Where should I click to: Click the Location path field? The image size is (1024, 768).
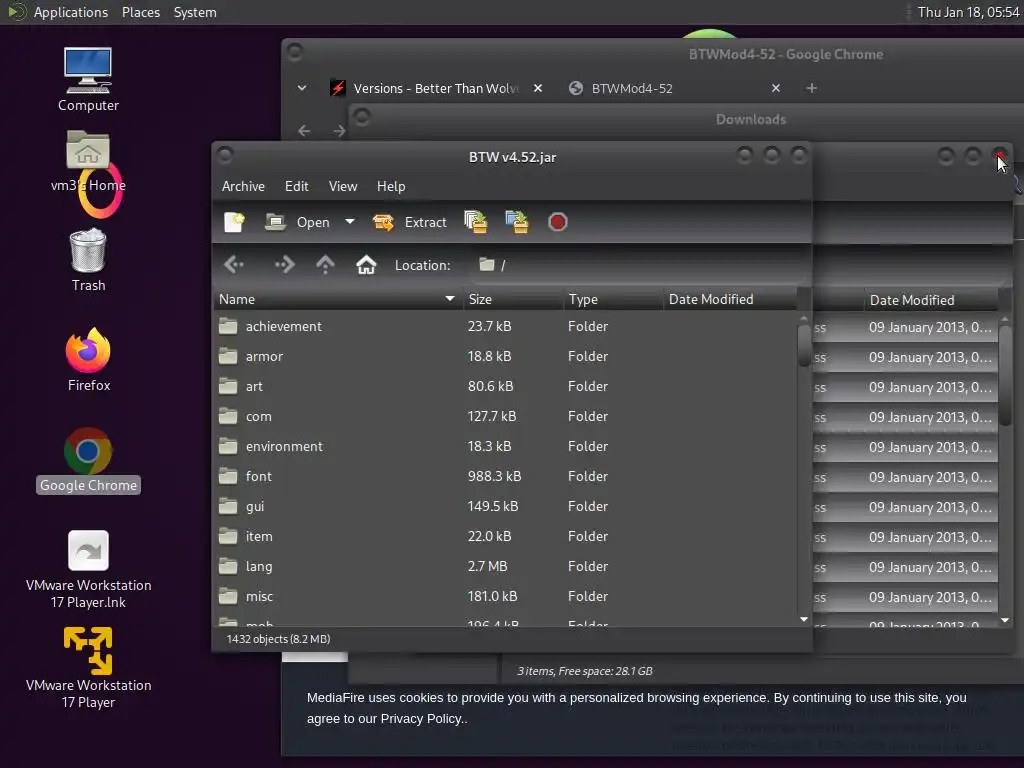pyautogui.click(x=637, y=265)
